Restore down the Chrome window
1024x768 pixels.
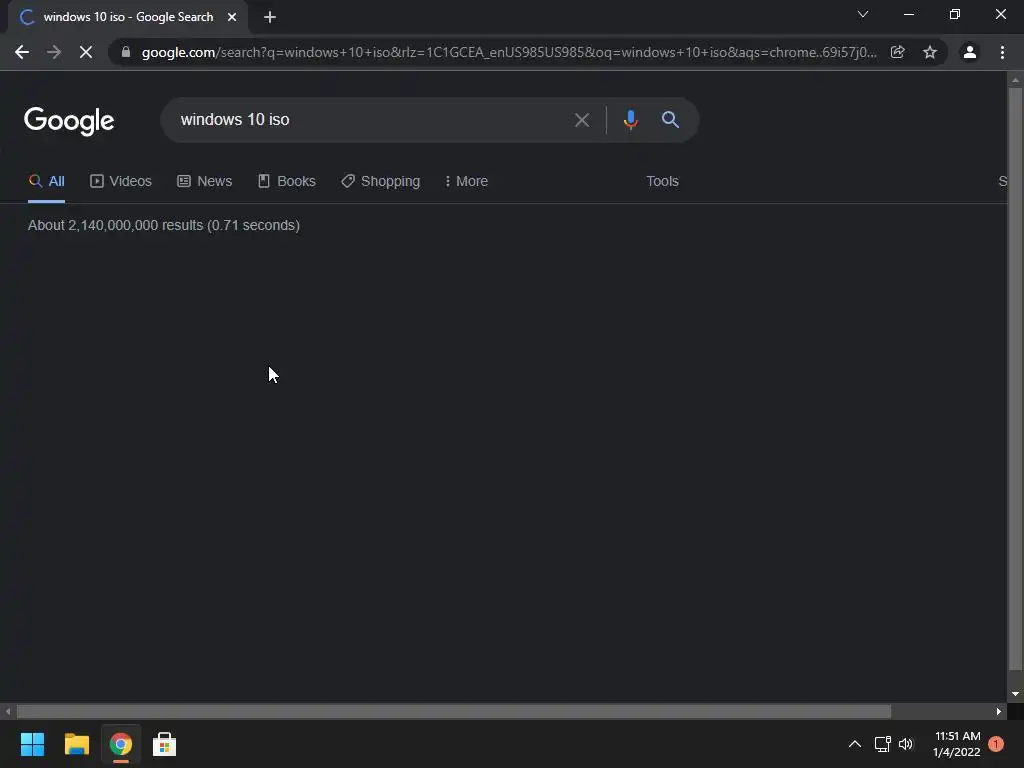955,14
